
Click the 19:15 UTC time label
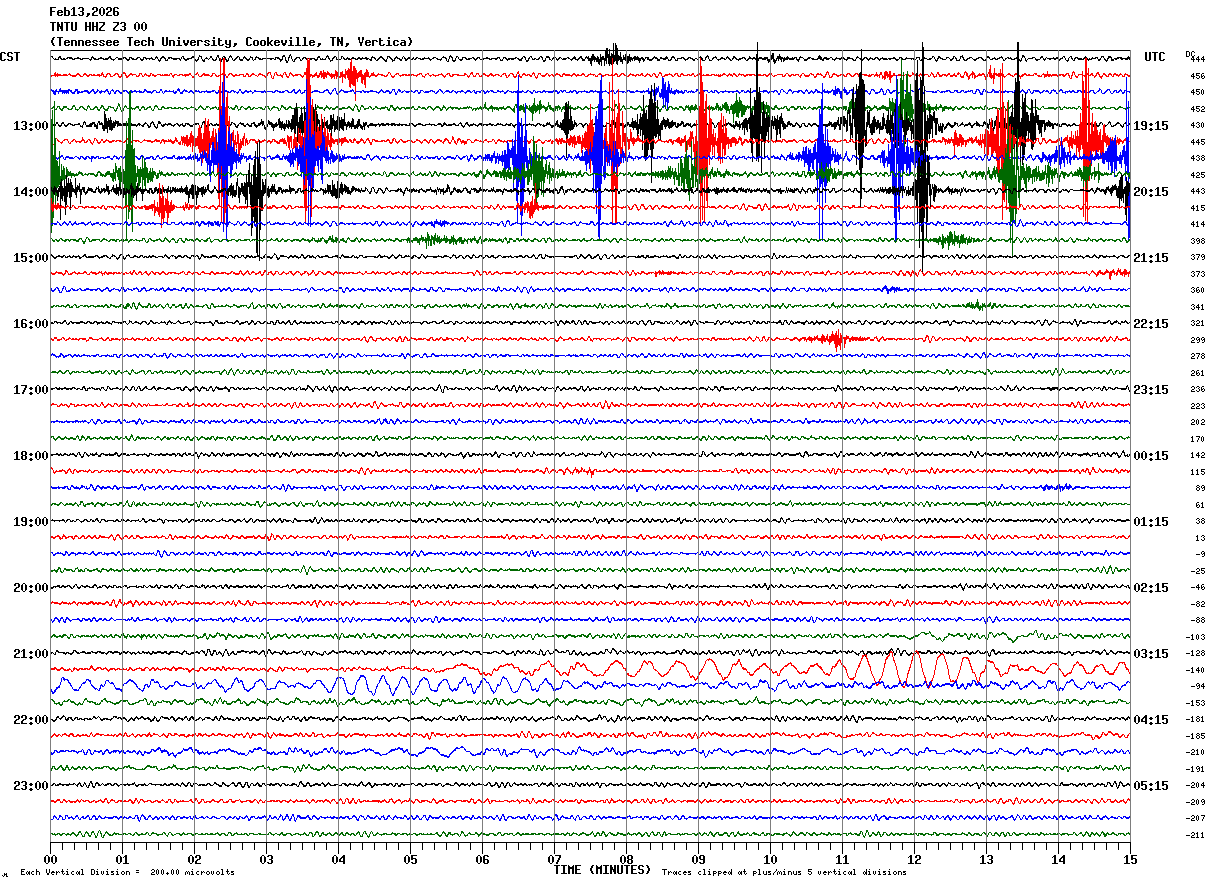(1151, 126)
